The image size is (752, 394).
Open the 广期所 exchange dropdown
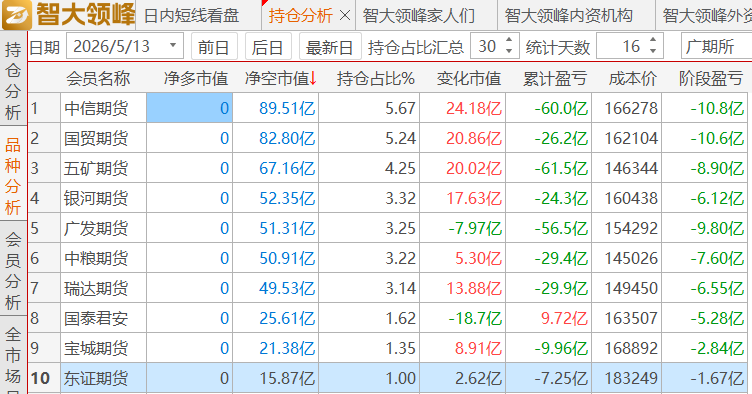point(717,46)
